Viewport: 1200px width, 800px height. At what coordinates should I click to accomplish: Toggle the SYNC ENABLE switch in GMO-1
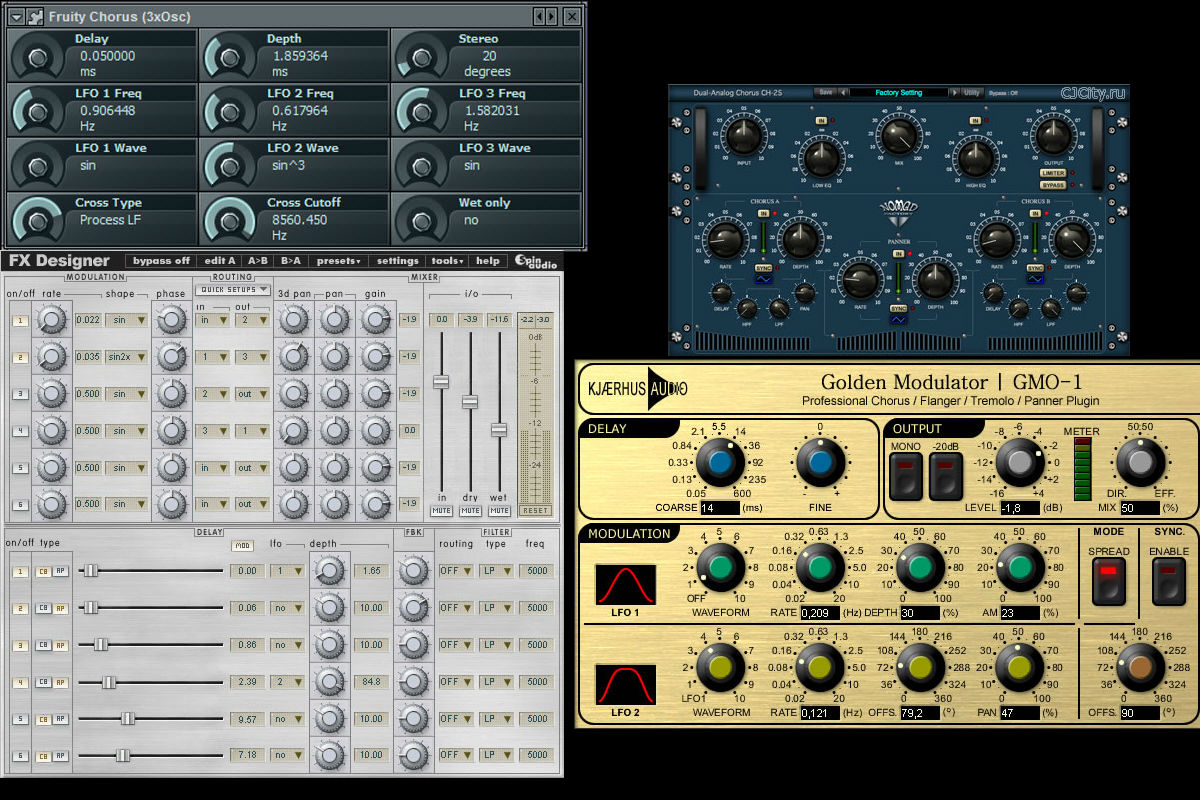coord(1168,581)
